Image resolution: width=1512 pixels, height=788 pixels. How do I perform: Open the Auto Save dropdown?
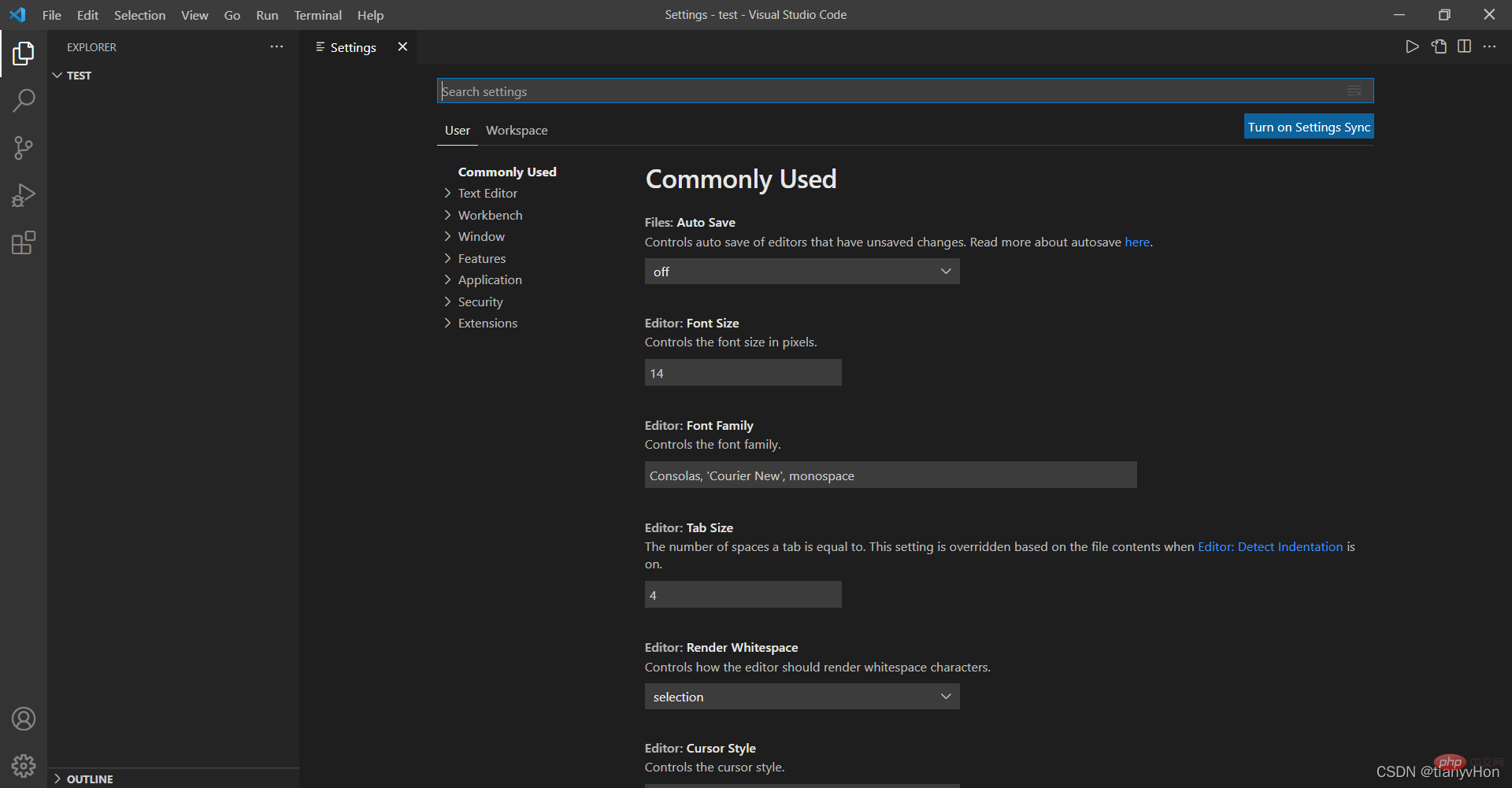tap(802, 272)
